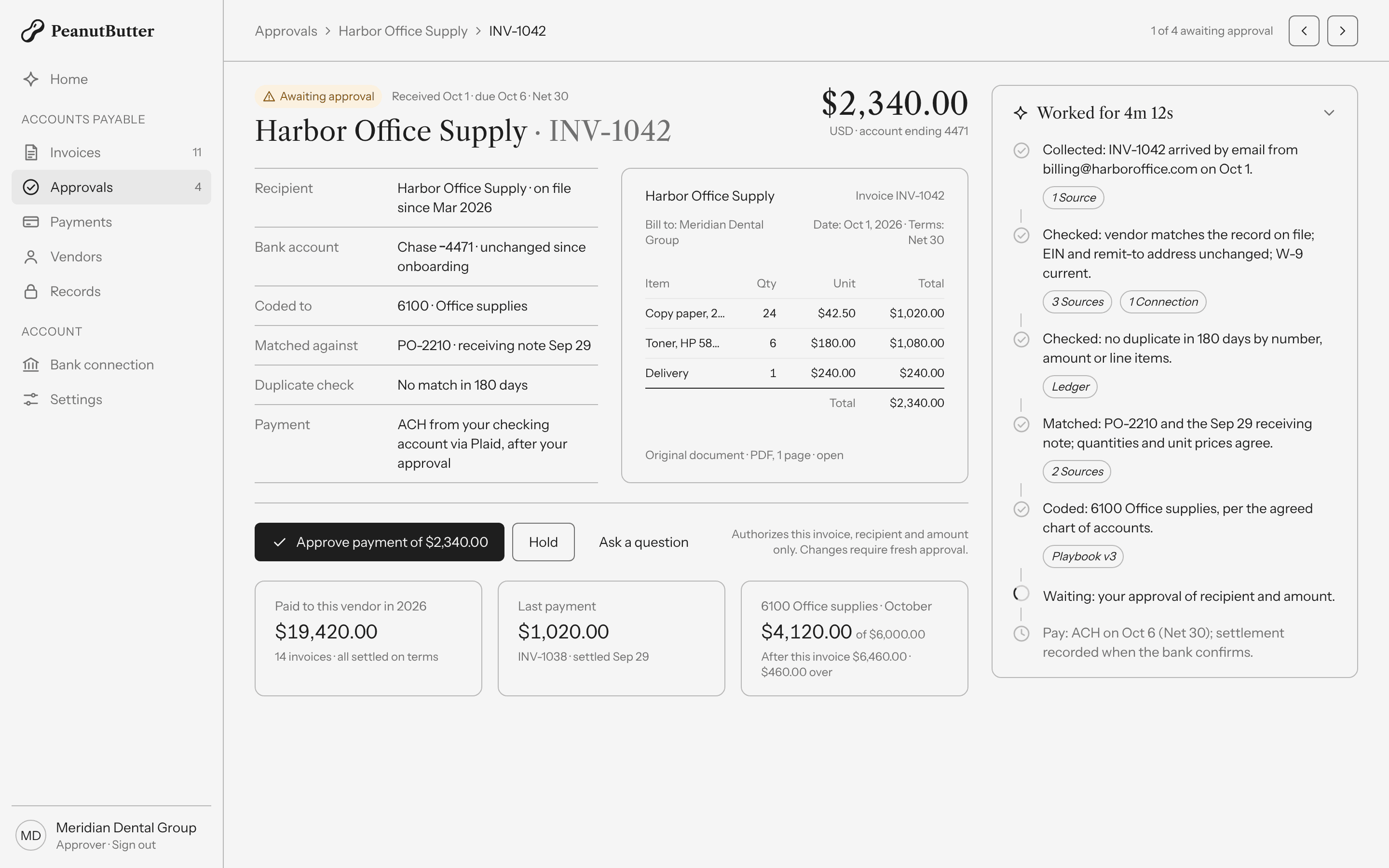Screen dimensions: 1389x868
Task: Click Harbor Office Supply breadcrumb
Action: point(403,31)
